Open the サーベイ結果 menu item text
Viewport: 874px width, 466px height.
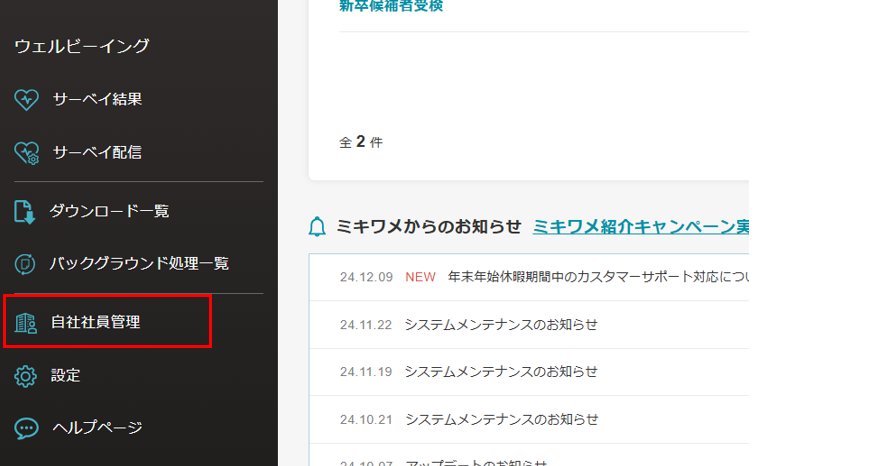click(x=97, y=99)
